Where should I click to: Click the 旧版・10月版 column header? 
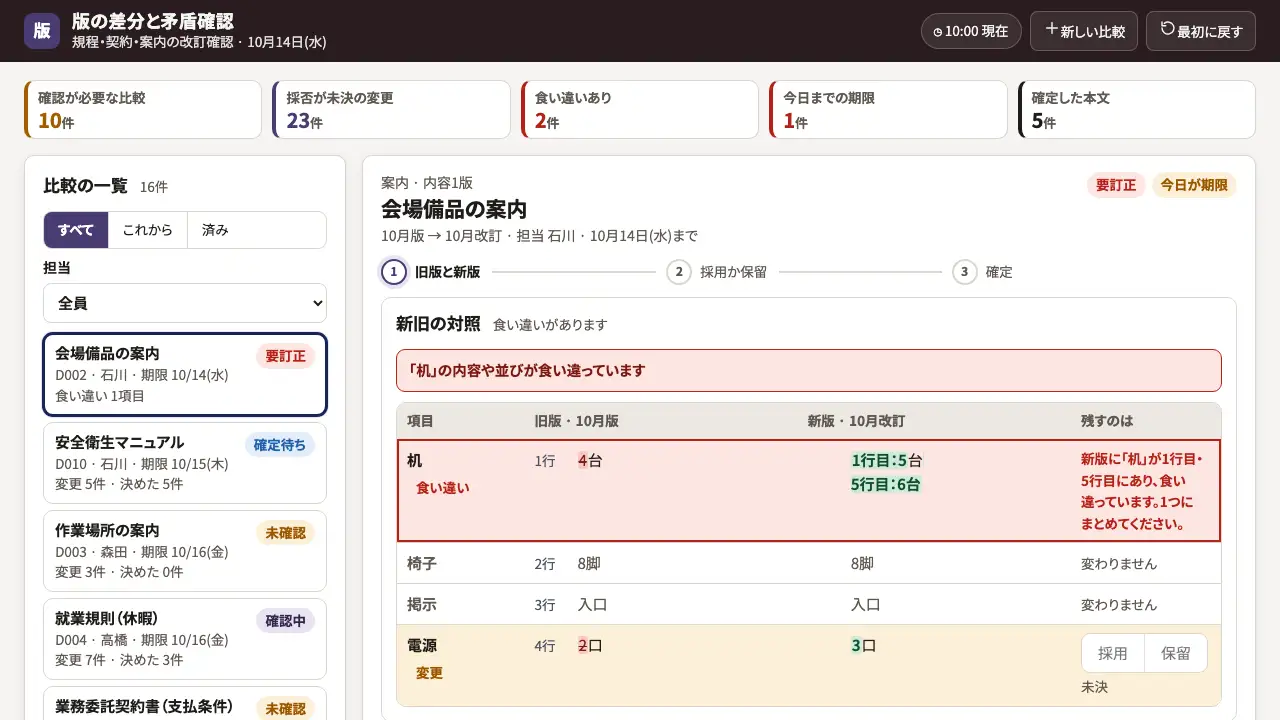pyautogui.click(x=577, y=421)
